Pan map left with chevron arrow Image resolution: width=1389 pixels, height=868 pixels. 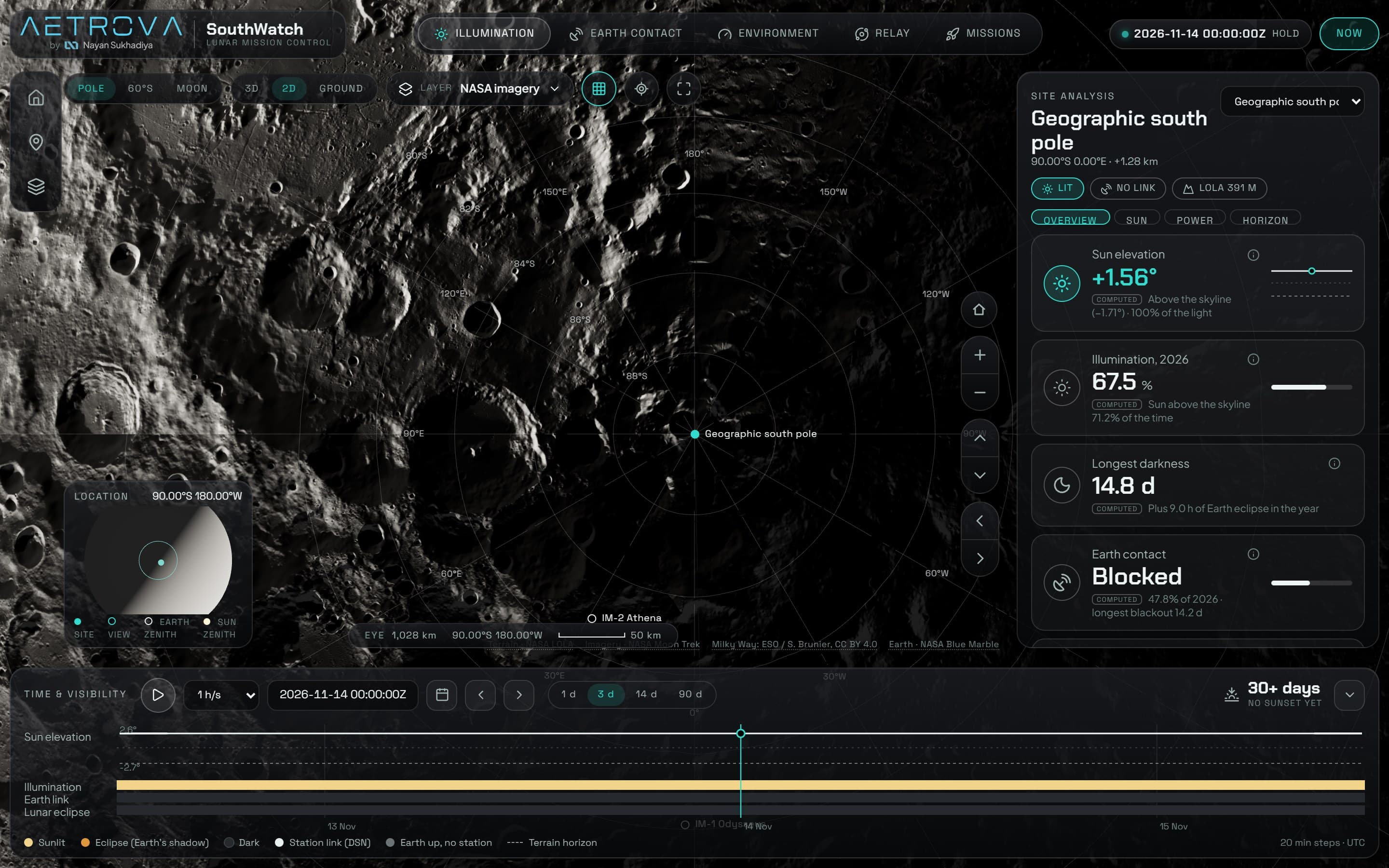[x=979, y=521]
